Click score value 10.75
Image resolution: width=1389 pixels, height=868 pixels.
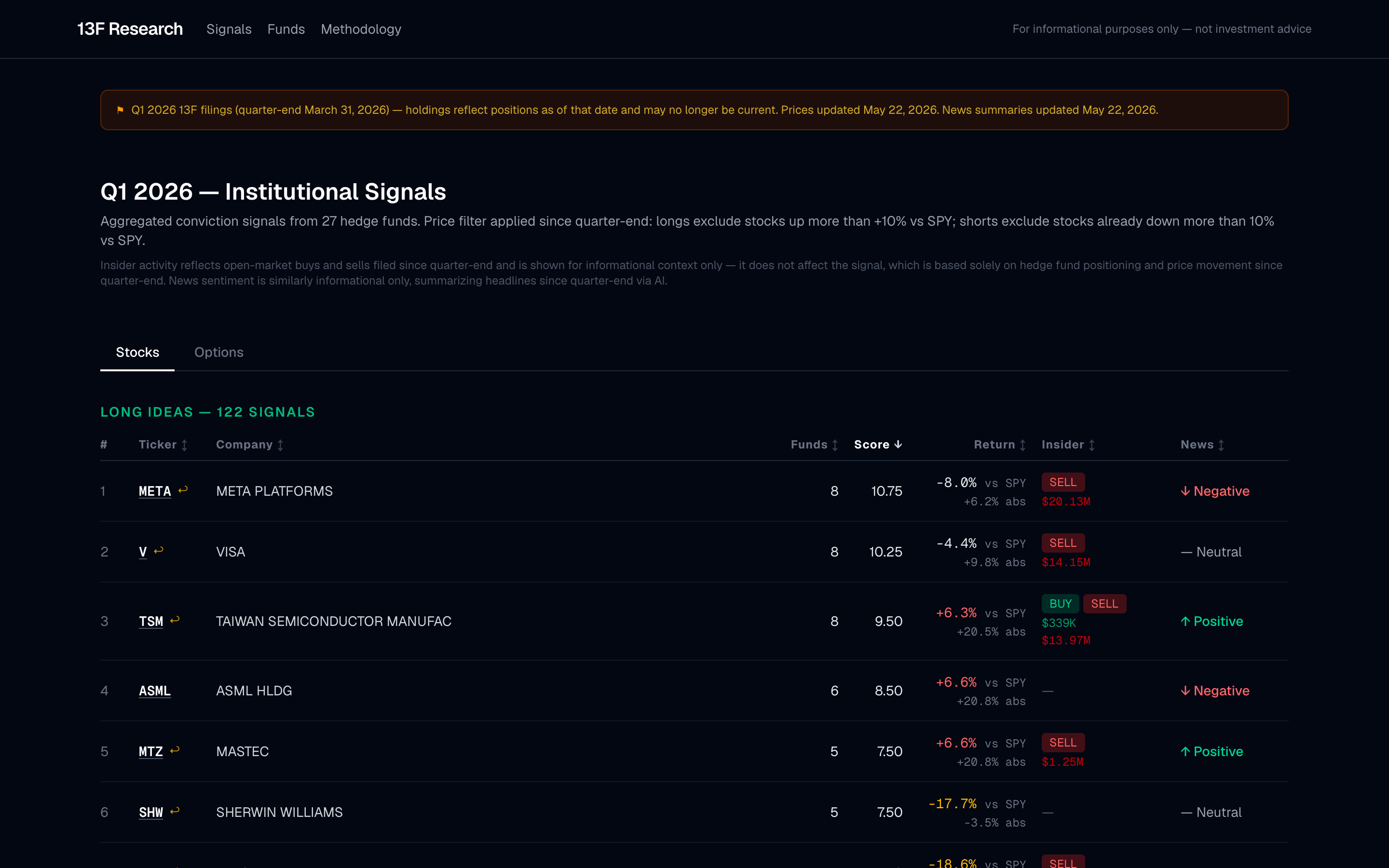[x=887, y=491]
